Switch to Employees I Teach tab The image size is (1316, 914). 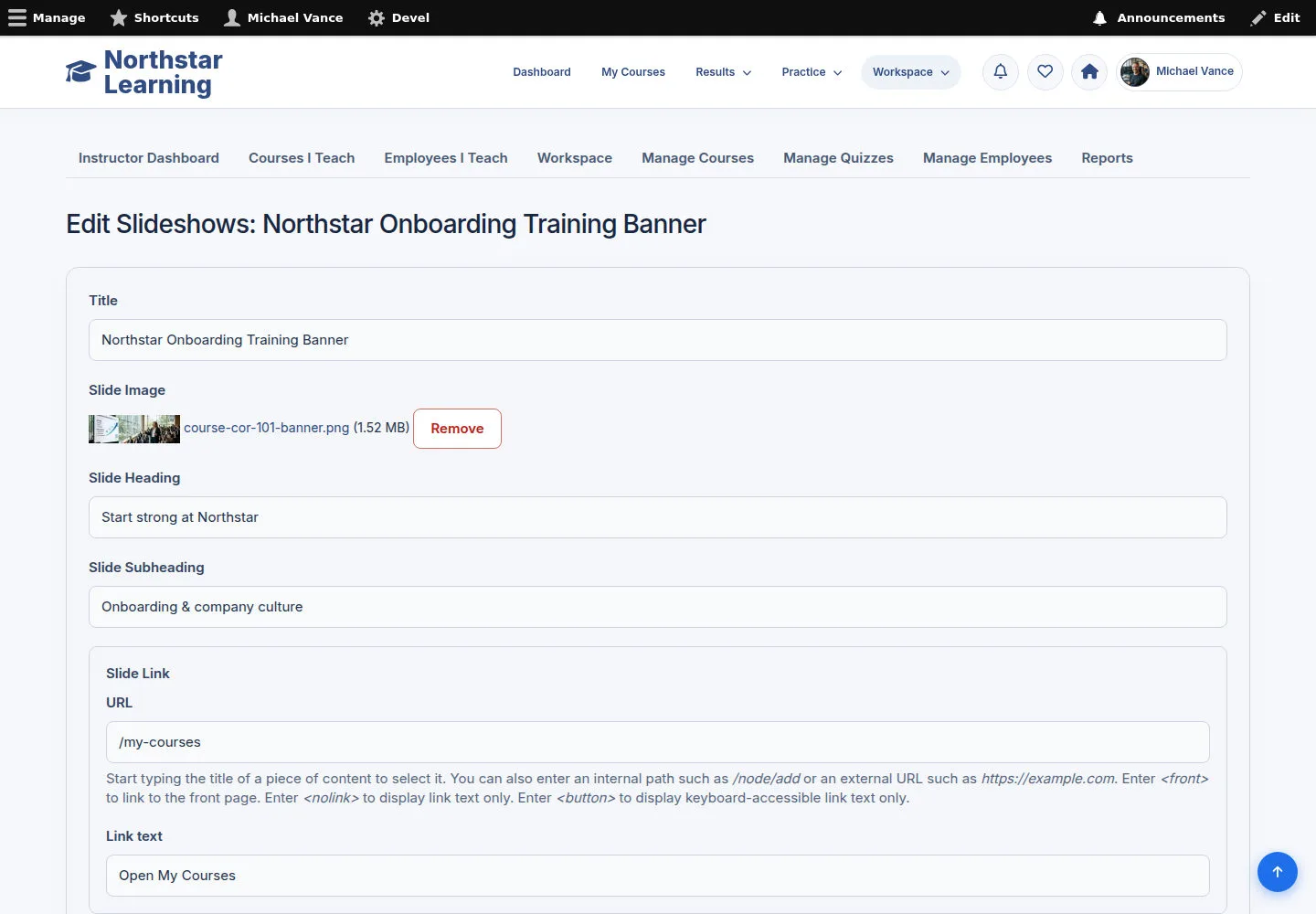446,158
